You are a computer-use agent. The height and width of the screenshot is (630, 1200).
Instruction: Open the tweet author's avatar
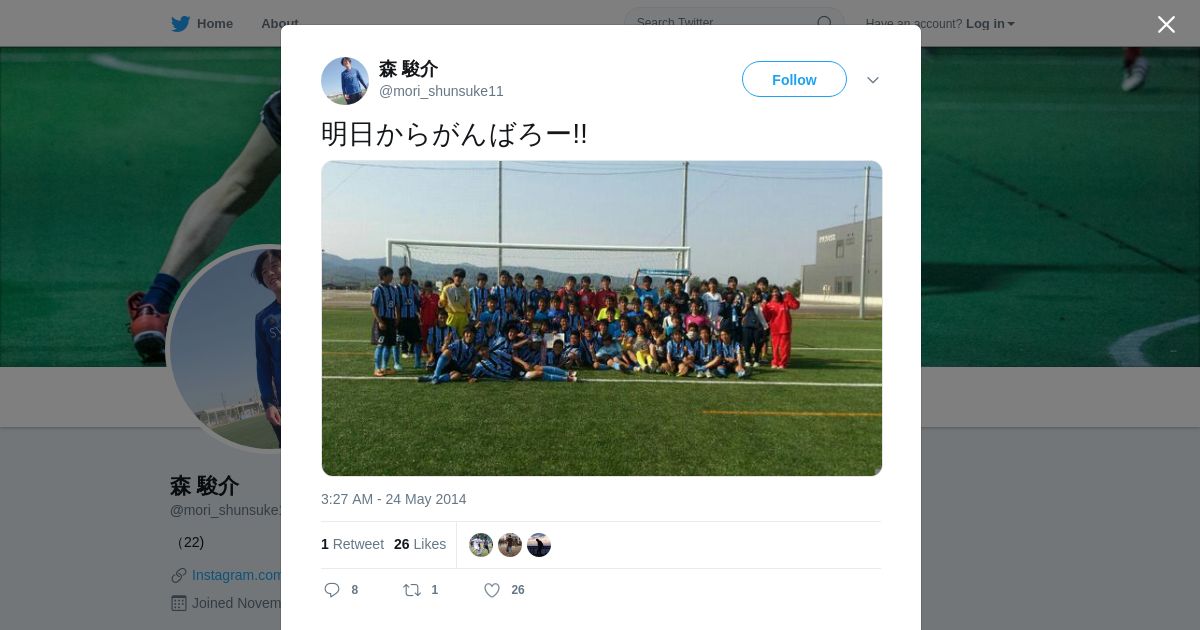click(345, 81)
